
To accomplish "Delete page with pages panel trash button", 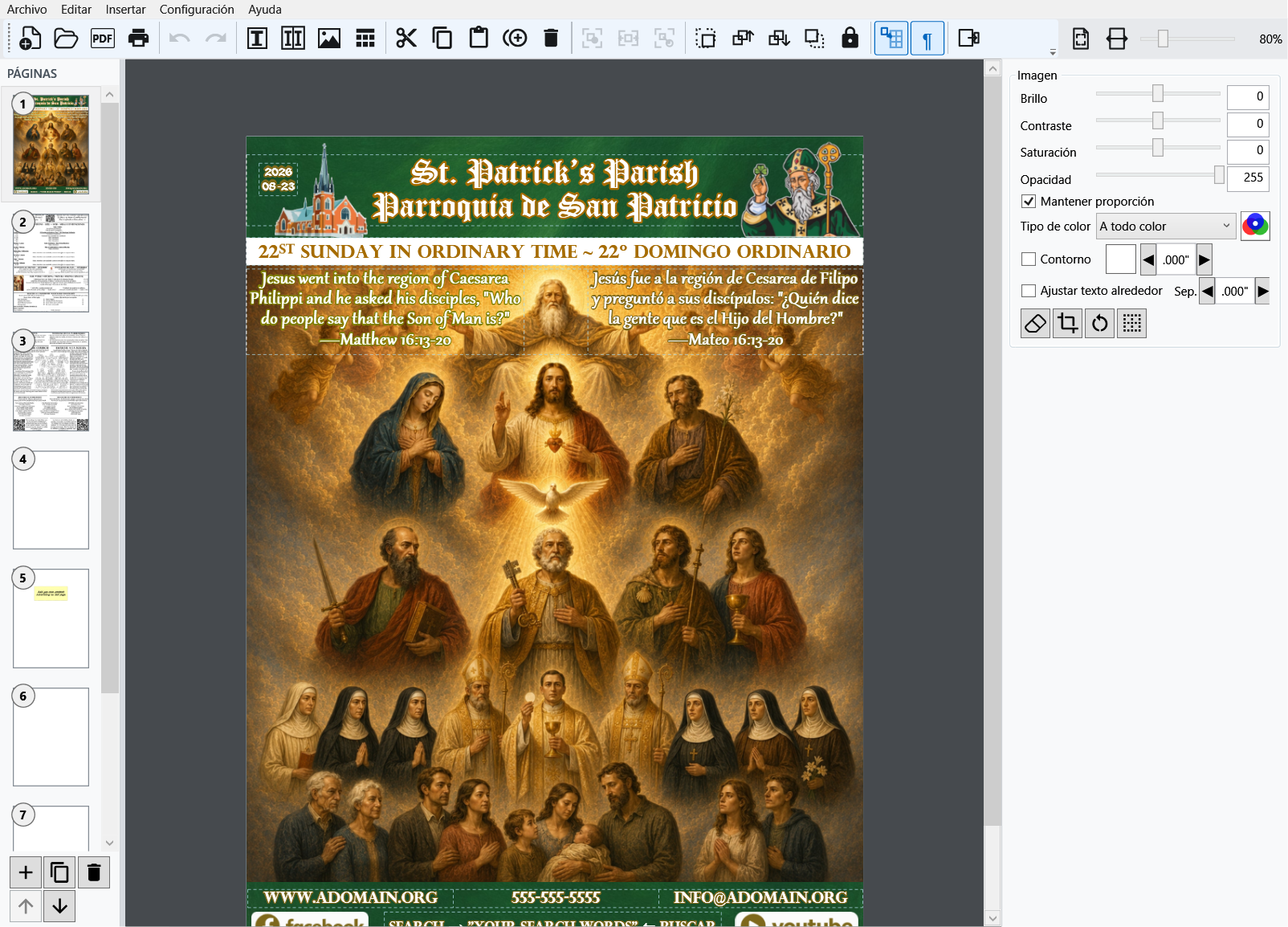I will click(94, 872).
